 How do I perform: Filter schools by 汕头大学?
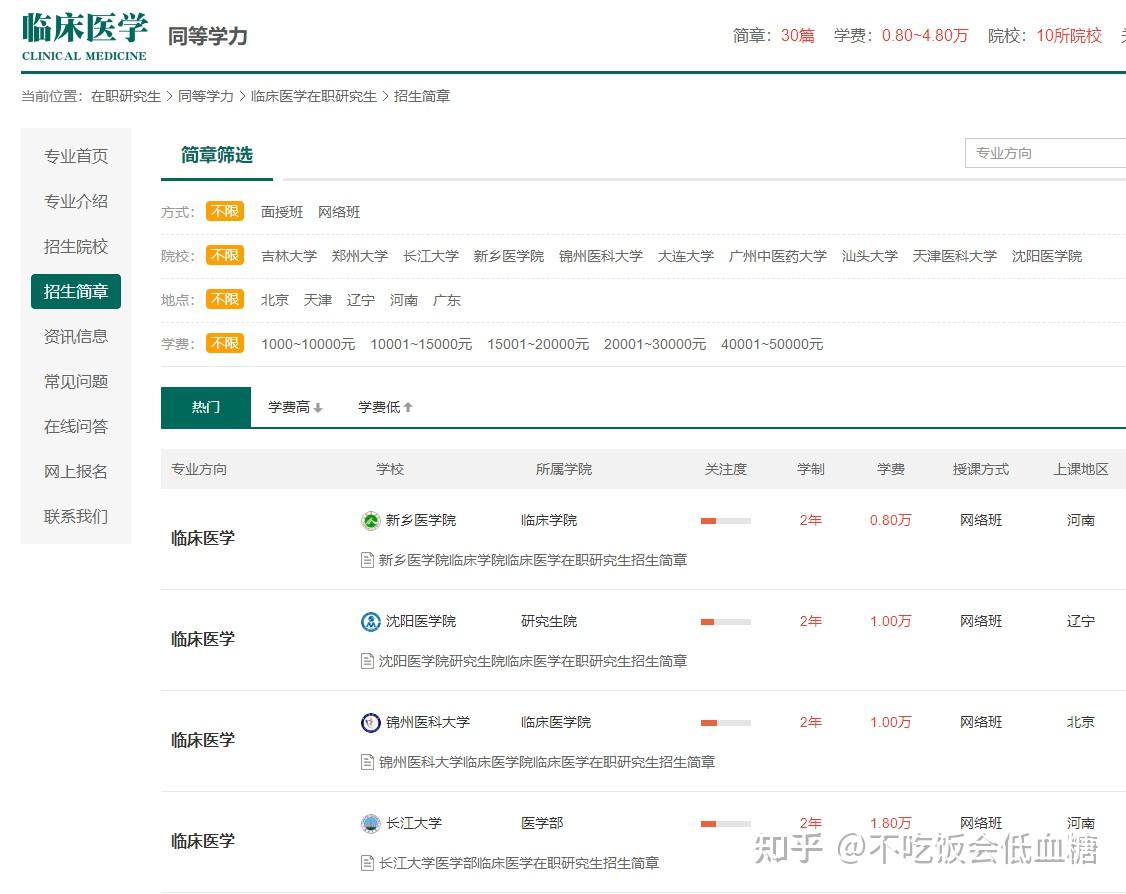click(870, 256)
